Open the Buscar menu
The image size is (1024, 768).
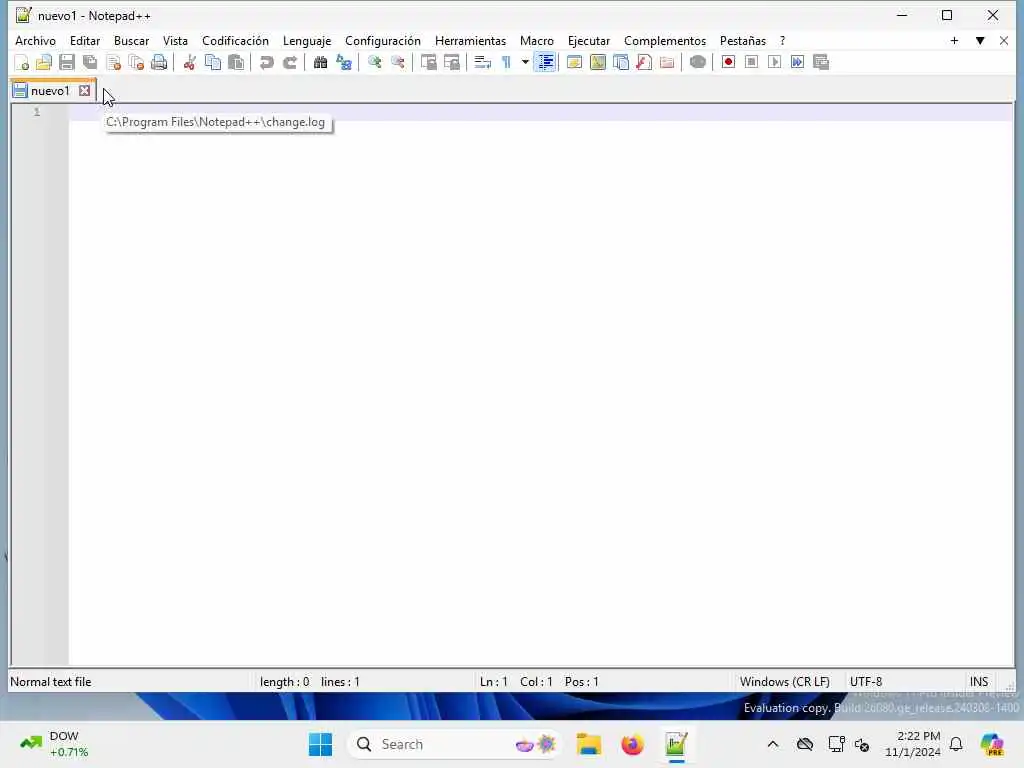(x=131, y=40)
